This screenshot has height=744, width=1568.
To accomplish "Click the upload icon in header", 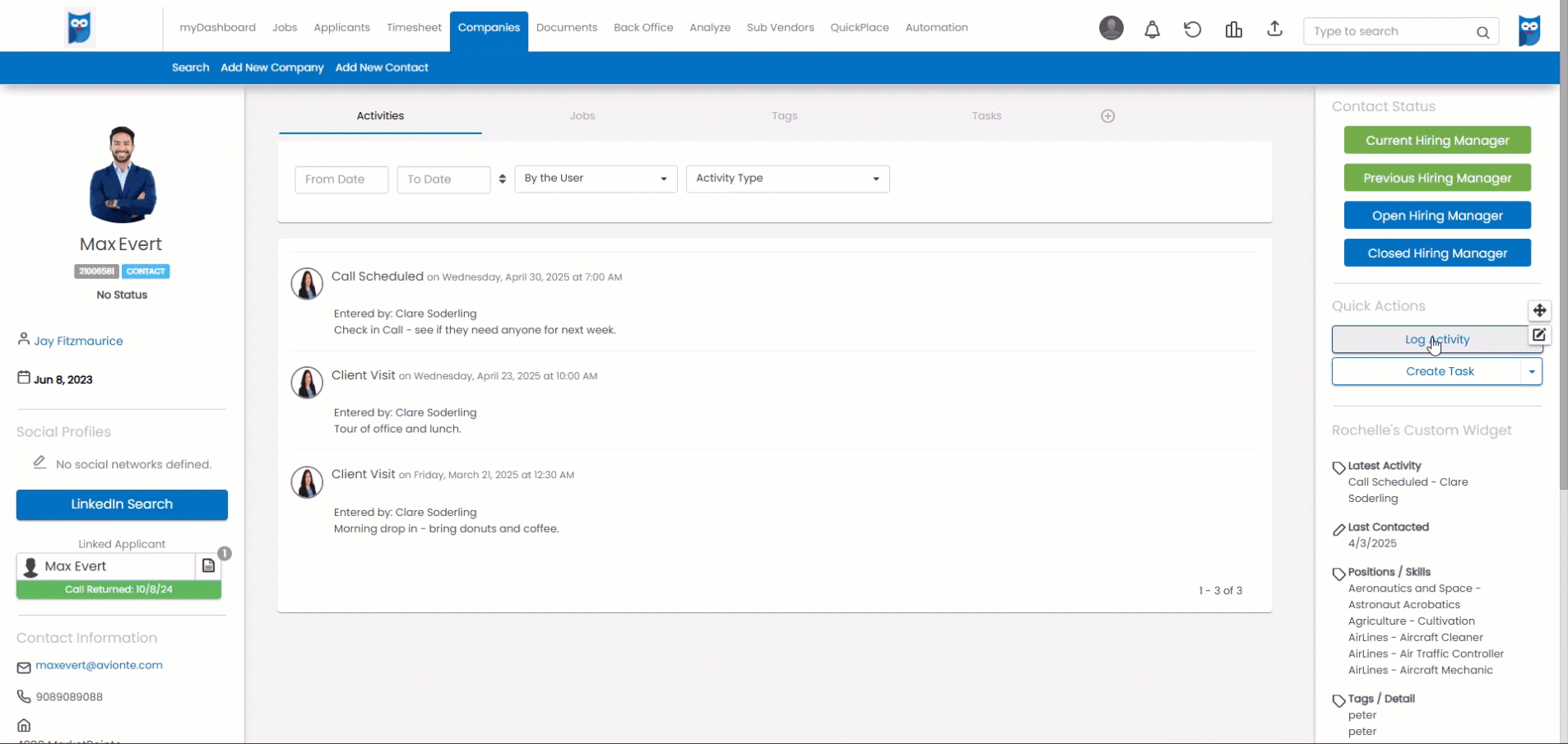I will coord(1274,29).
